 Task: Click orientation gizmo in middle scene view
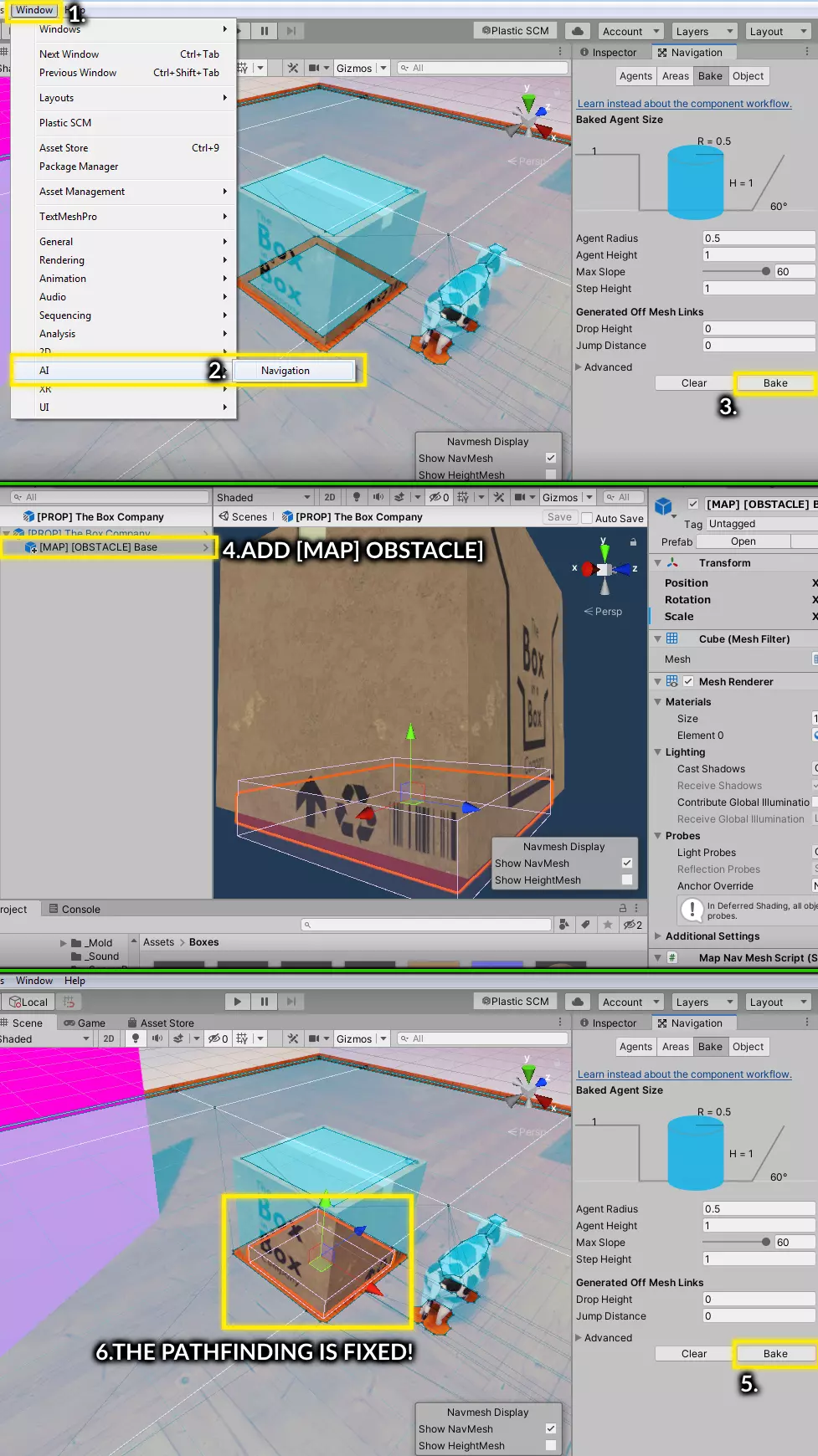click(604, 568)
